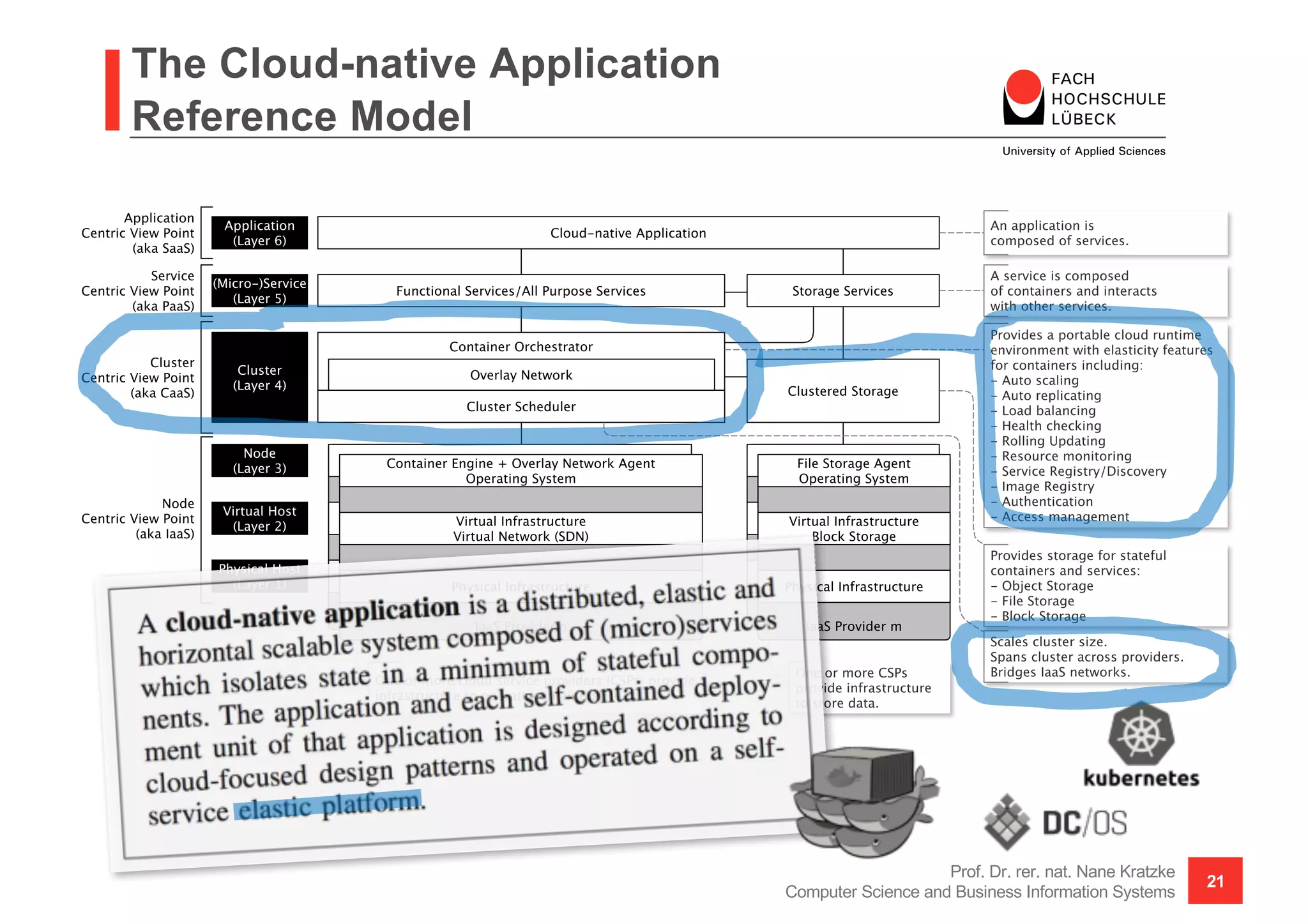Click the 'Cluster Centric View Point (aka CaaS)' label

(x=138, y=378)
